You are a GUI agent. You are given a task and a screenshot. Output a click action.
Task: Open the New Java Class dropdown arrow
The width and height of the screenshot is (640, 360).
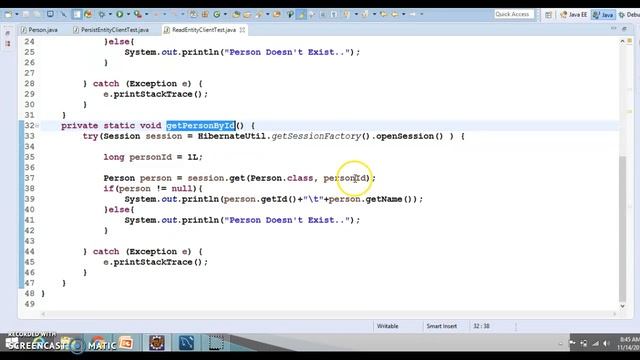[225, 14]
